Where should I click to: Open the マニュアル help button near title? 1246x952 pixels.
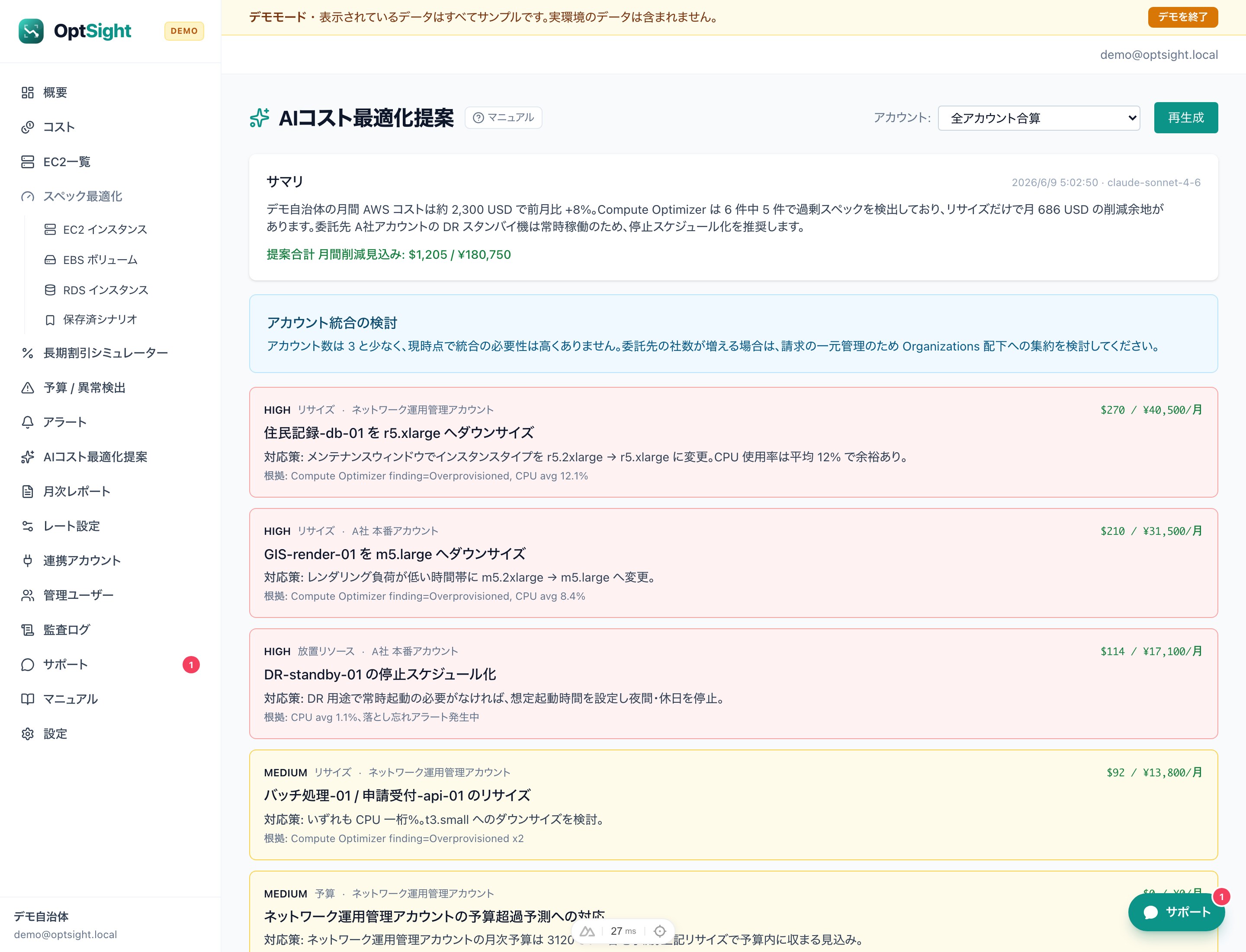point(503,118)
